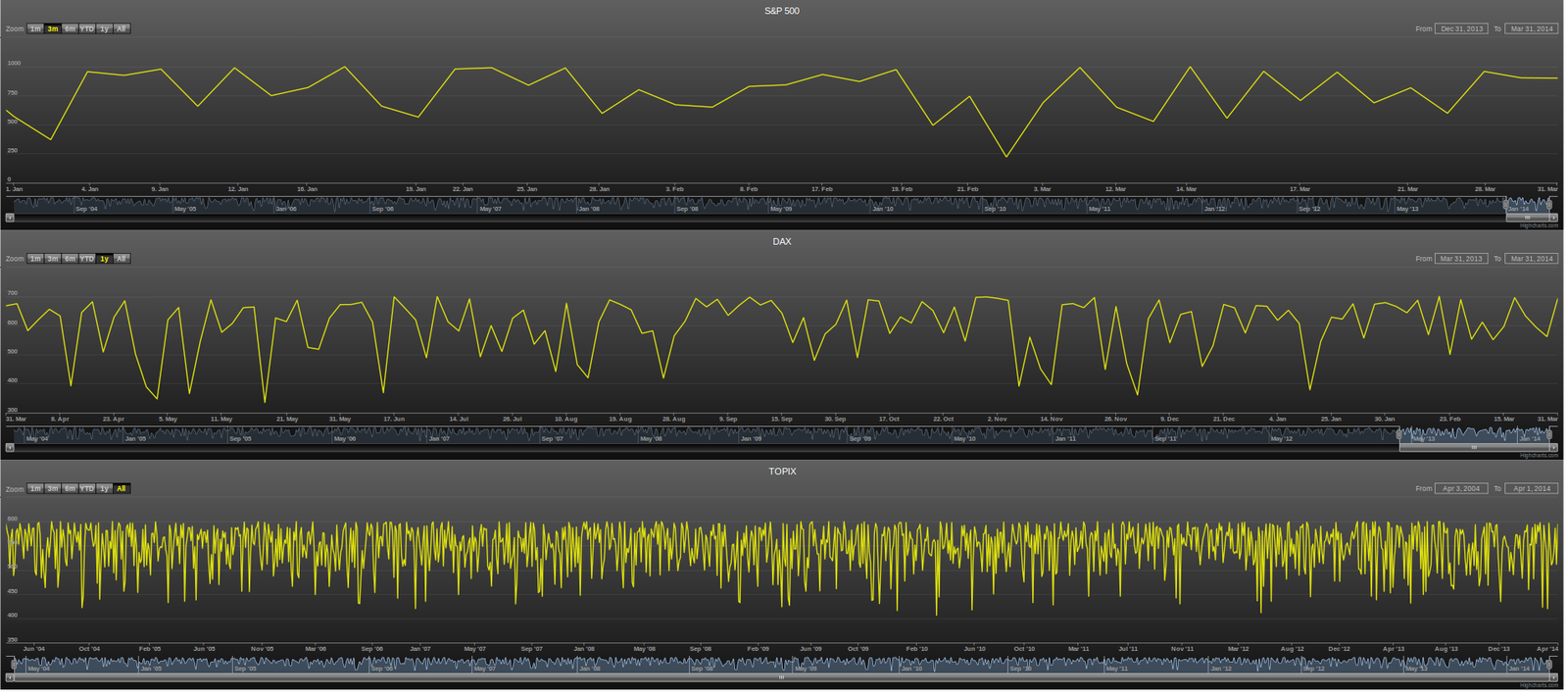
Task: Select 1y zoom on DAX chart
Action: pyautogui.click(x=104, y=259)
